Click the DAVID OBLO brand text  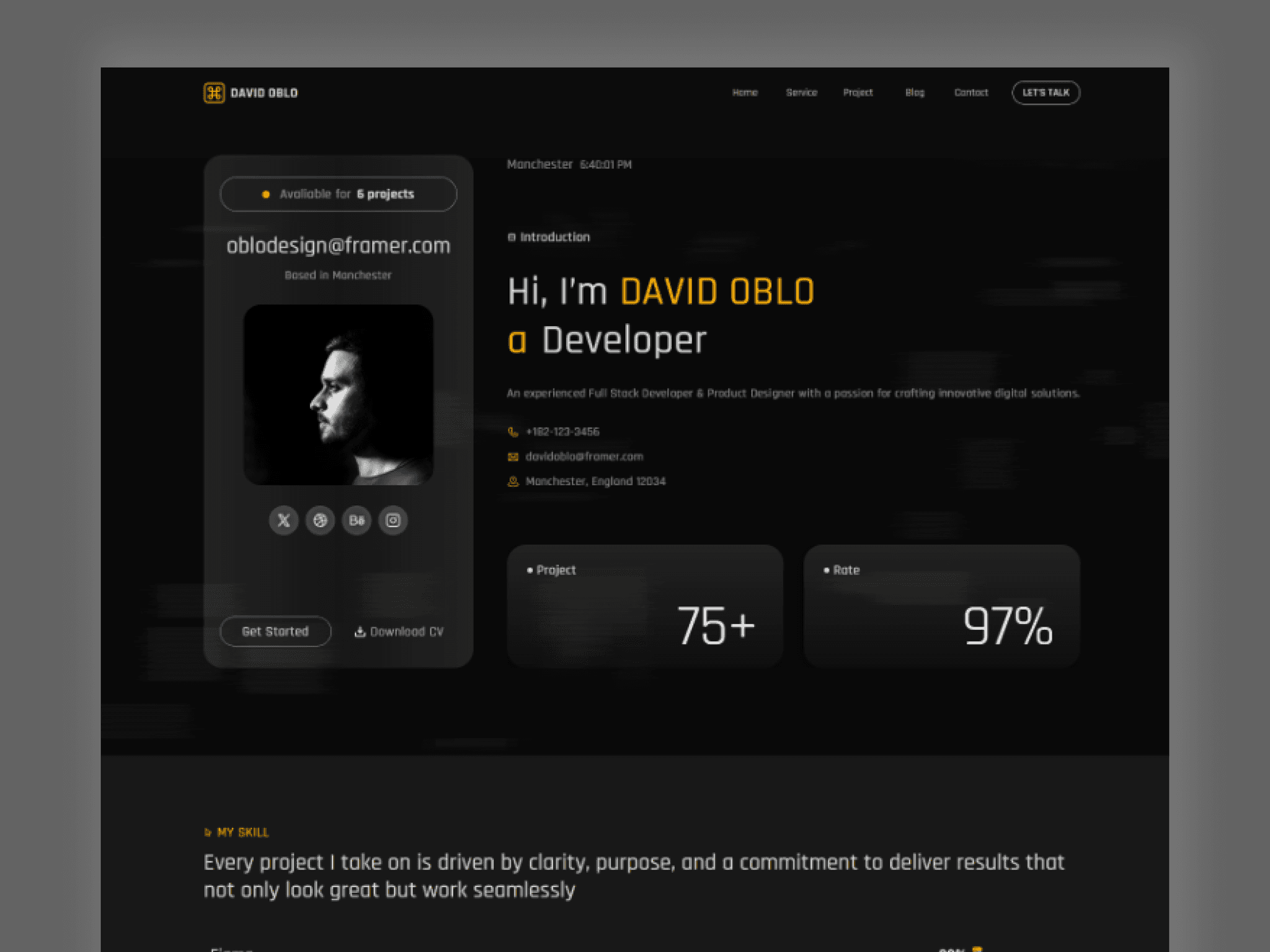pyautogui.click(x=264, y=93)
